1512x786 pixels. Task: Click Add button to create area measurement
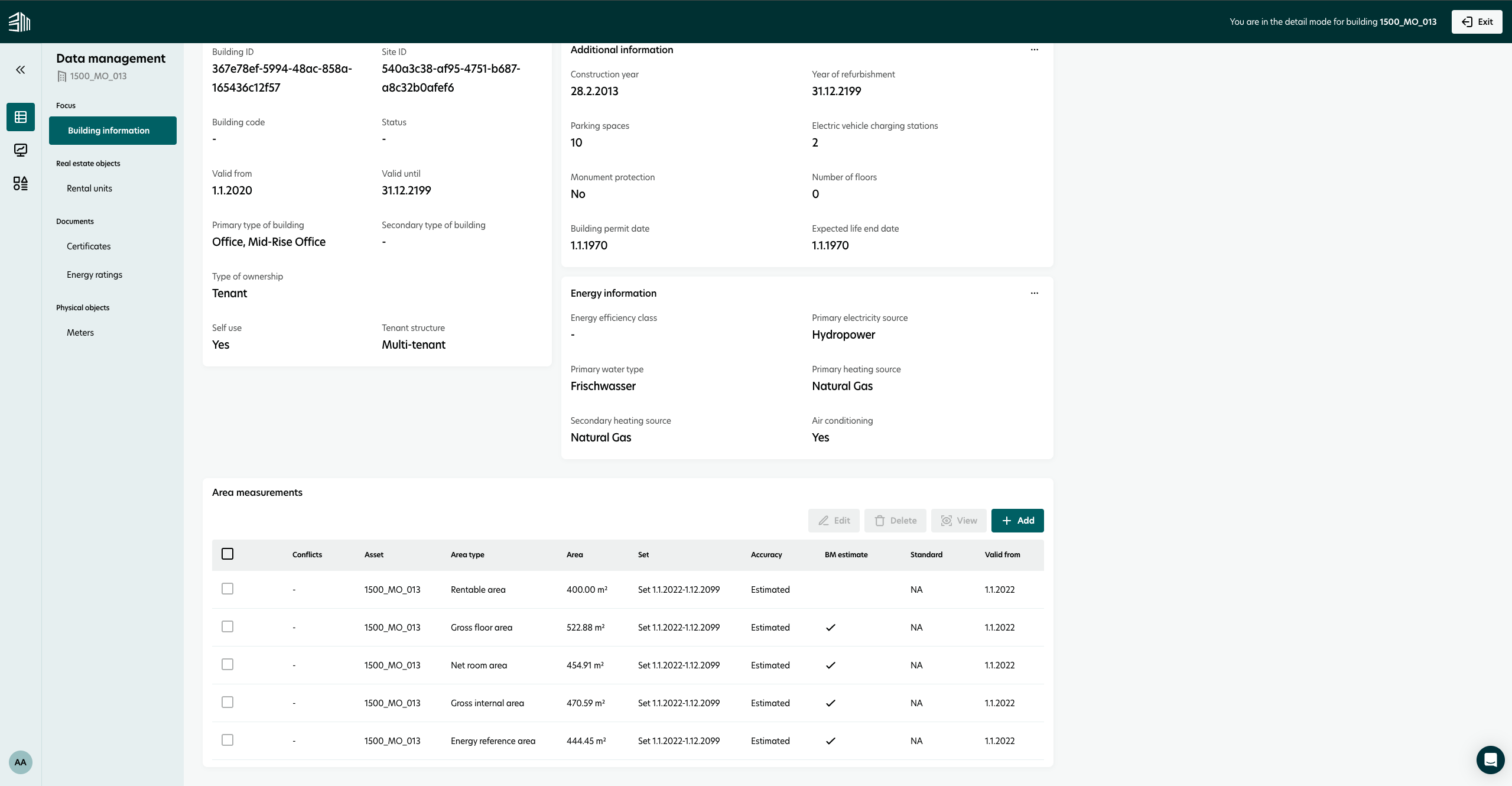(1018, 520)
